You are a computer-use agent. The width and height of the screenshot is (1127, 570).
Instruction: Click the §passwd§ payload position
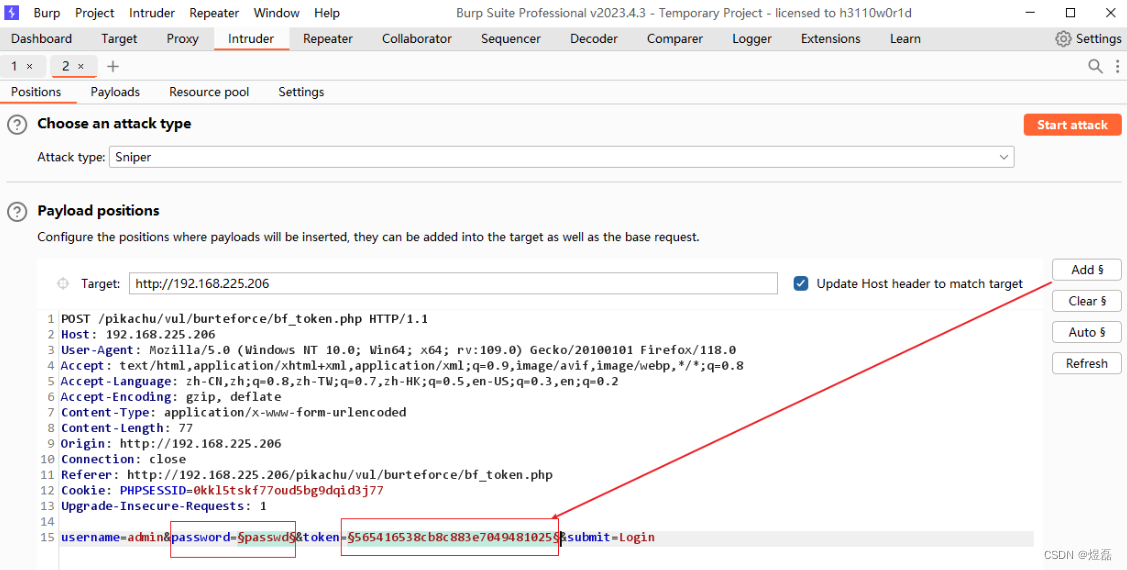click(266, 538)
